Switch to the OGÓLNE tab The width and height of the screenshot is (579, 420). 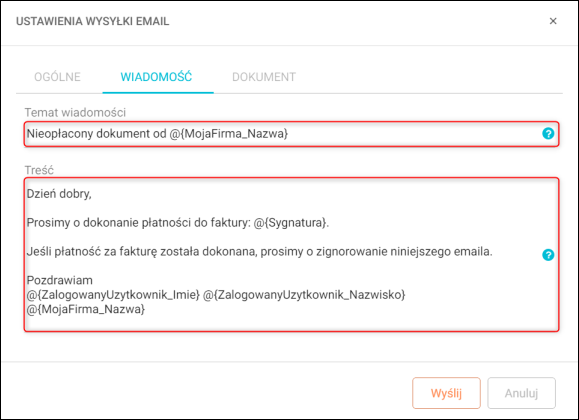57,77
